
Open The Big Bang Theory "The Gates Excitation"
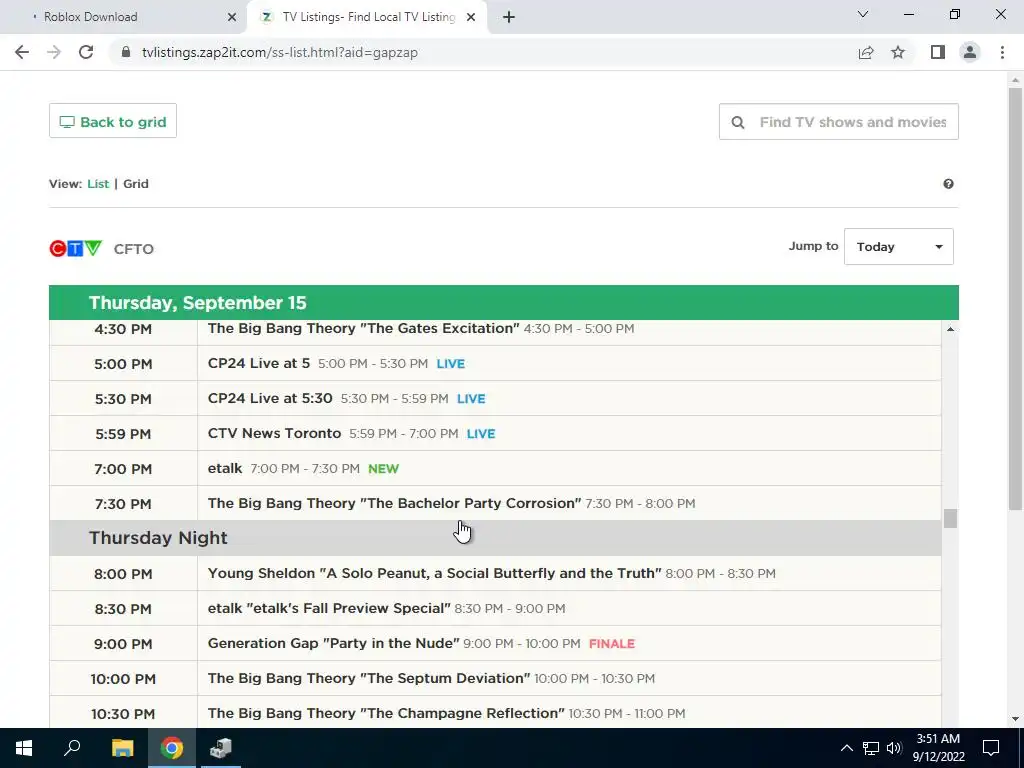[x=363, y=328]
